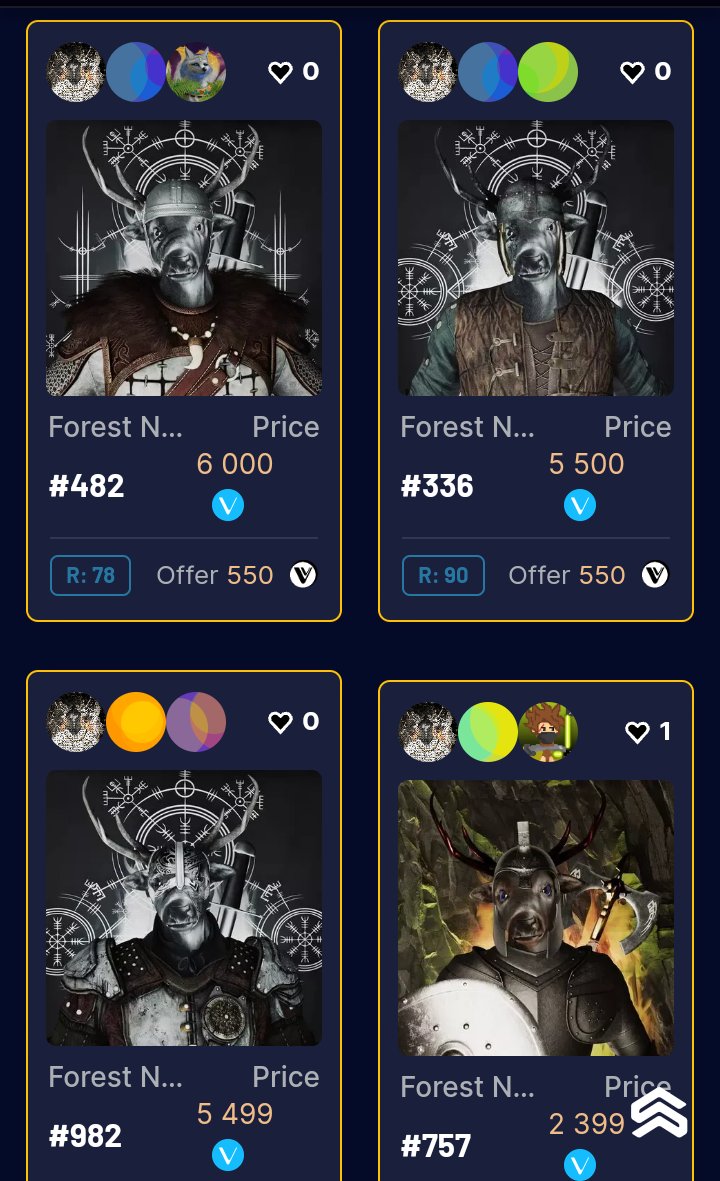
Task: Click the fox avatar on the #482 card
Action: pos(196,72)
